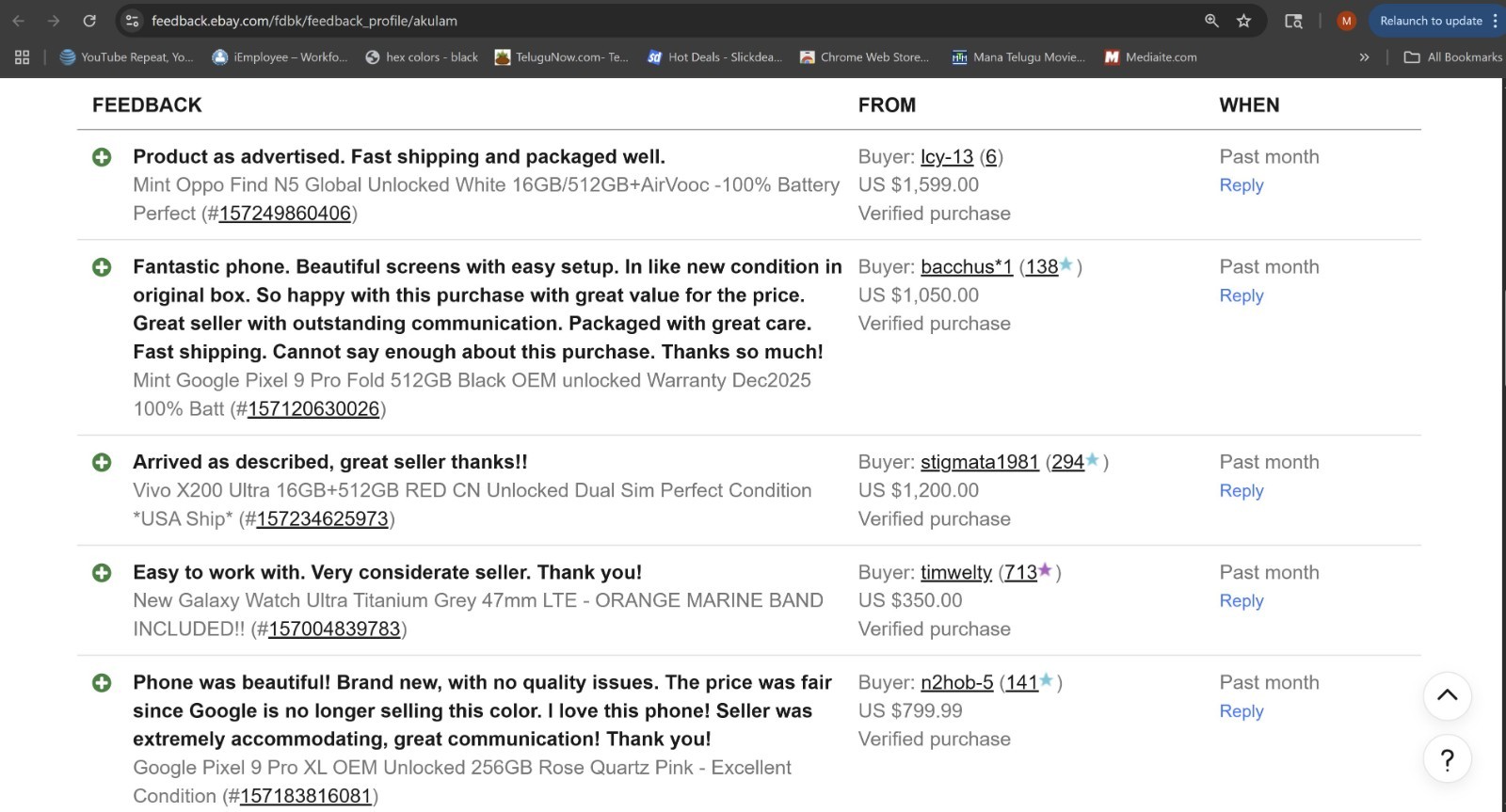Open the zoom magnifier icon in address bar

point(1211,21)
